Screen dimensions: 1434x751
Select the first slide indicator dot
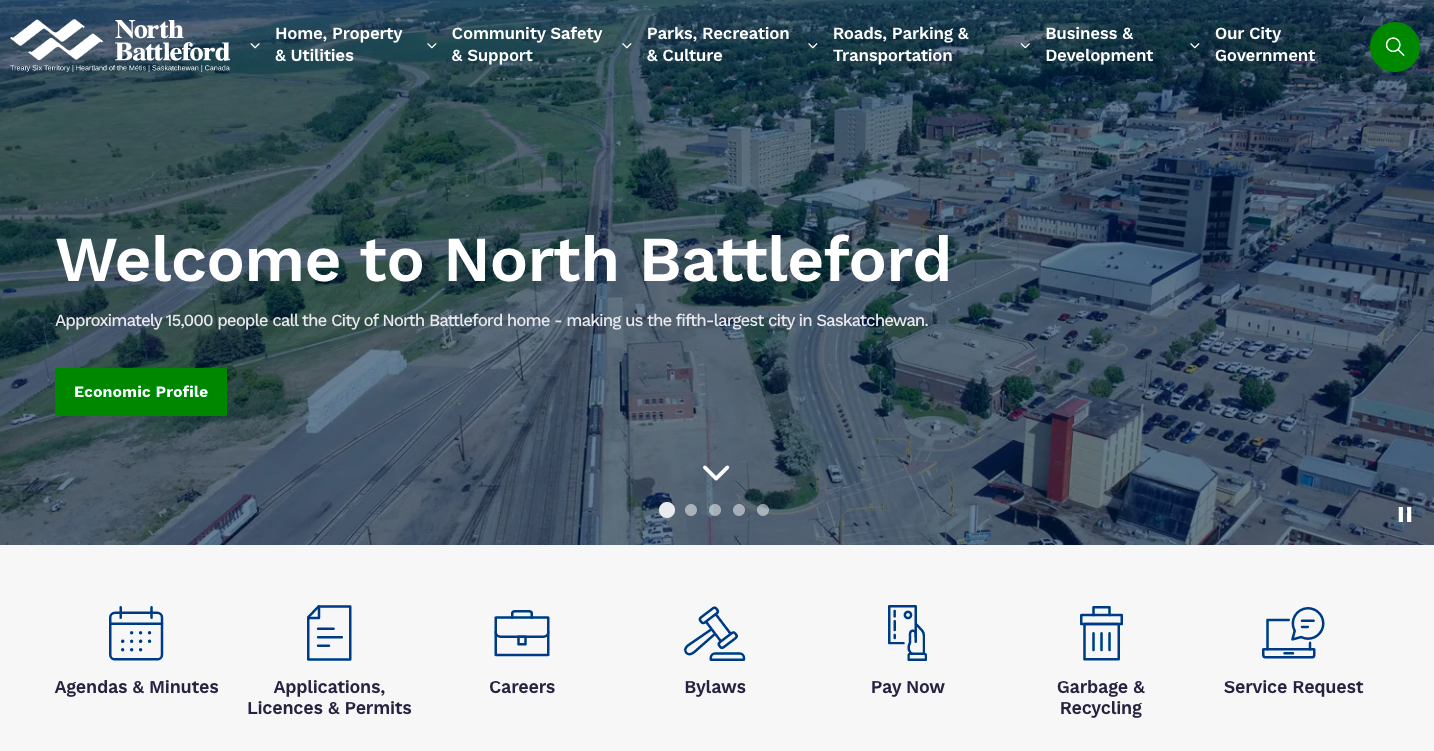pos(667,510)
